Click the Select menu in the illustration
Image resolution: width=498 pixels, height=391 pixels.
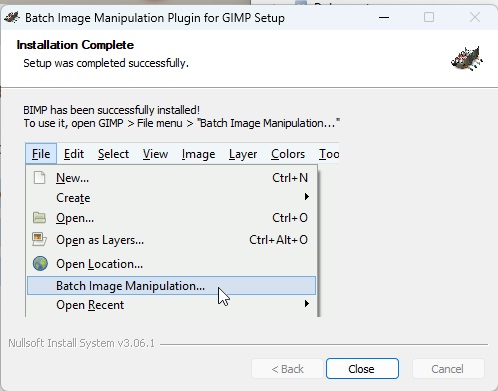click(113, 154)
